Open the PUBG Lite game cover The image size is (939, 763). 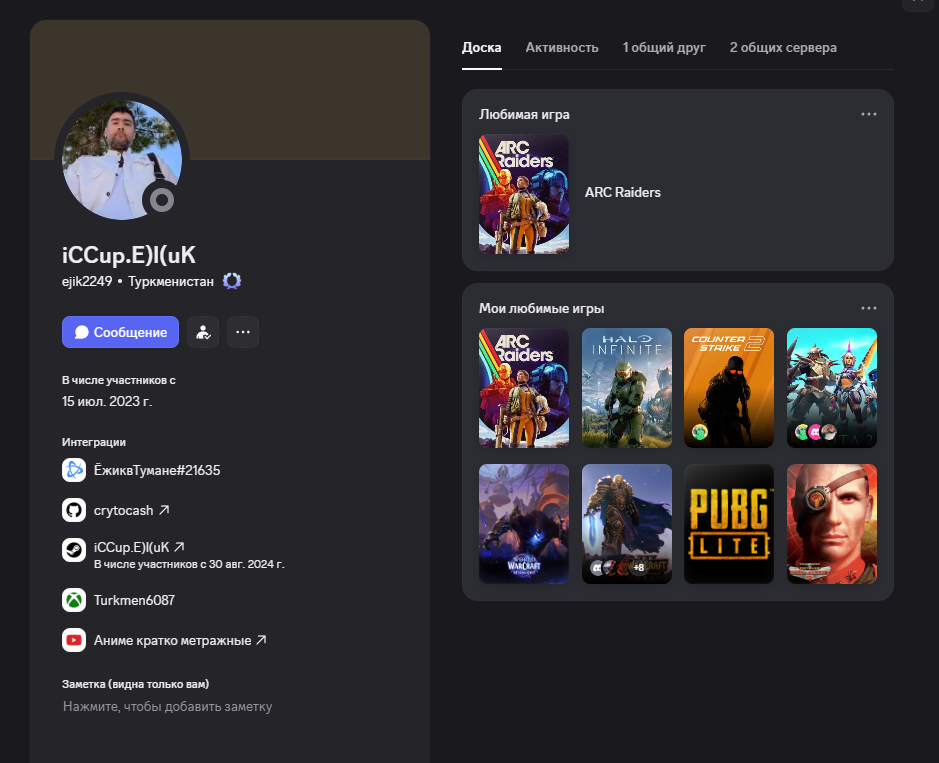coord(729,524)
